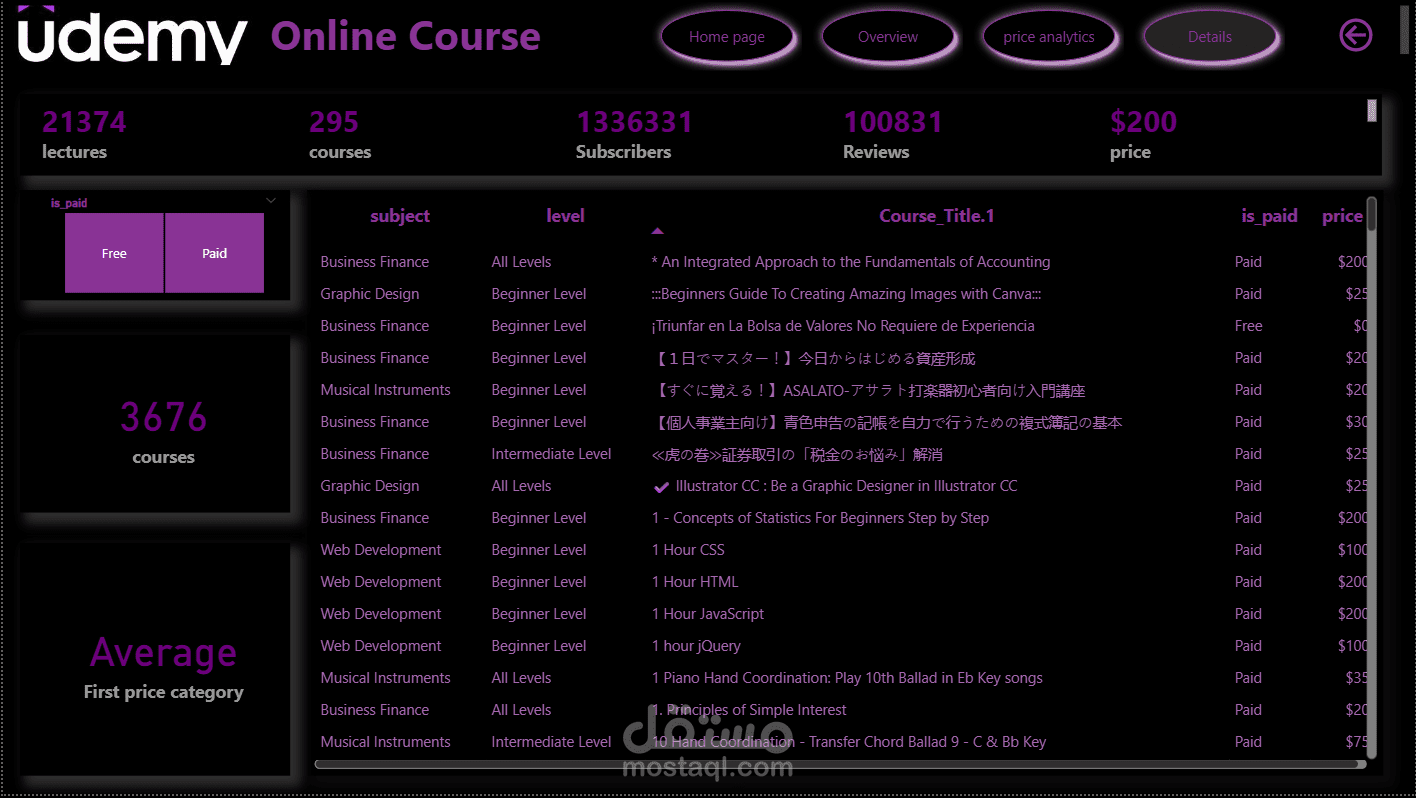Select the '1 Hour JavaScript' course
The height and width of the screenshot is (798, 1416).
[708, 614]
